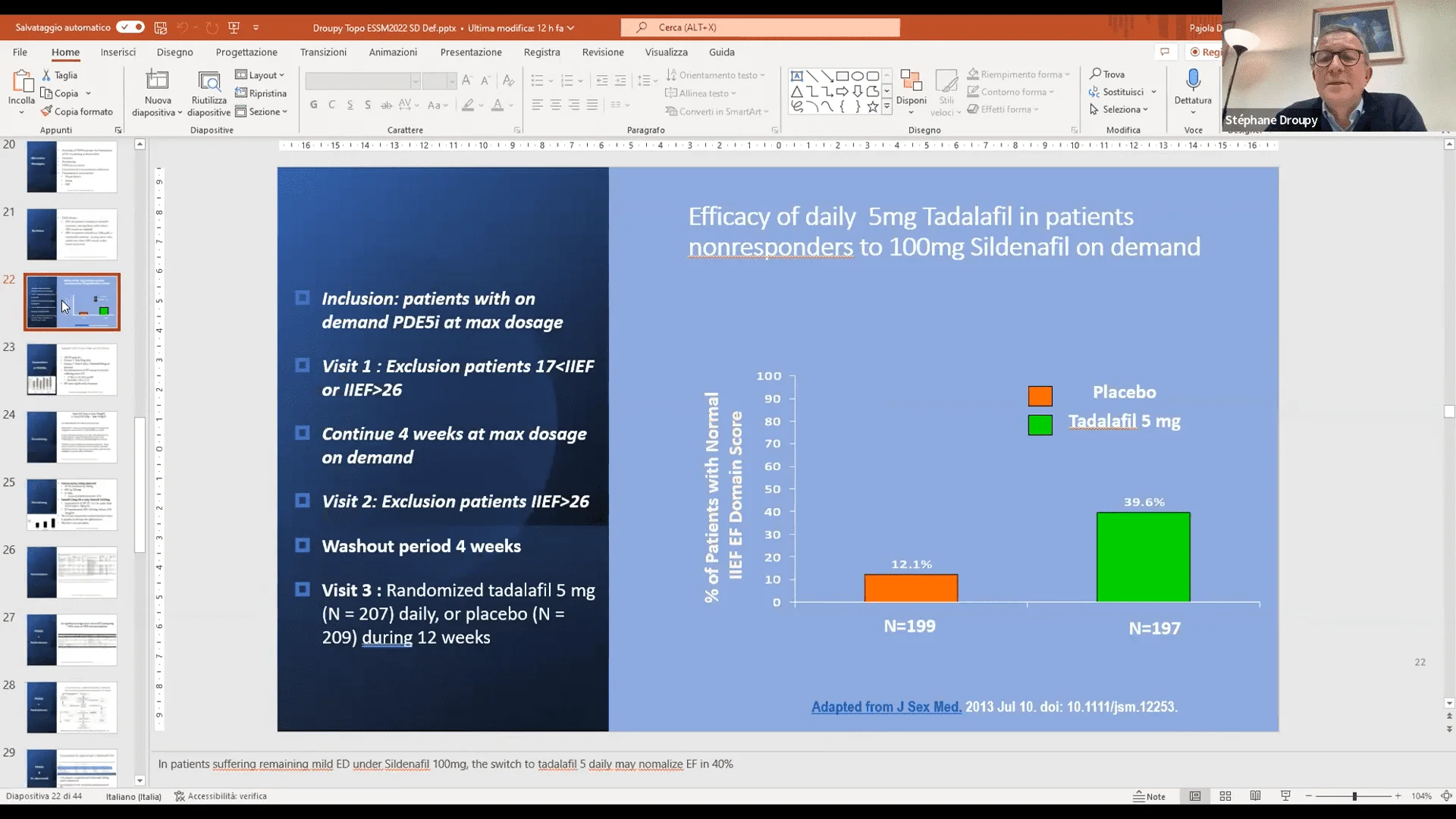Select the text box shape
The image size is (1456, 819).
pos(797,76)
